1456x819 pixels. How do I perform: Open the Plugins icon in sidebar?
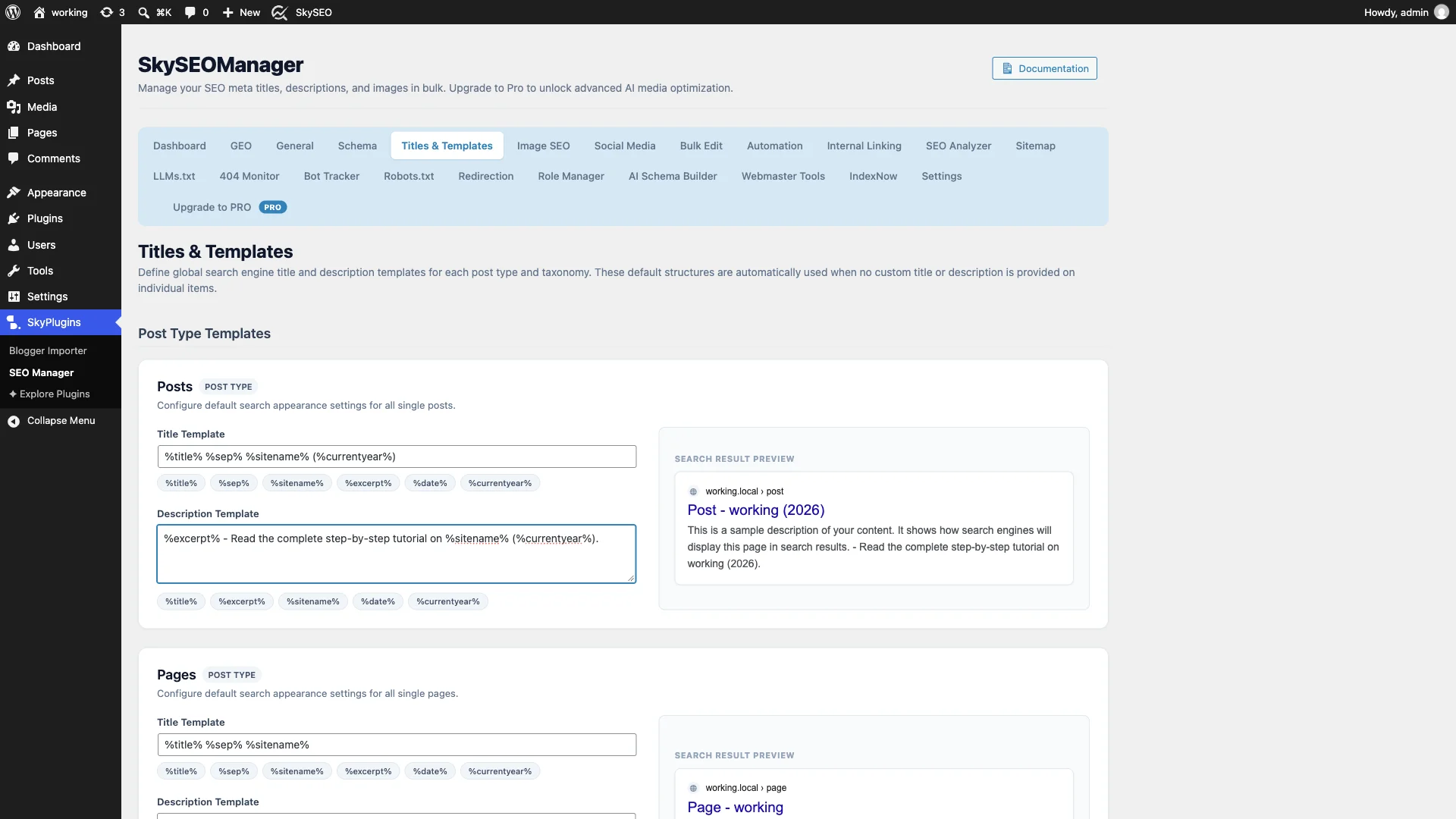pos(14,218)
